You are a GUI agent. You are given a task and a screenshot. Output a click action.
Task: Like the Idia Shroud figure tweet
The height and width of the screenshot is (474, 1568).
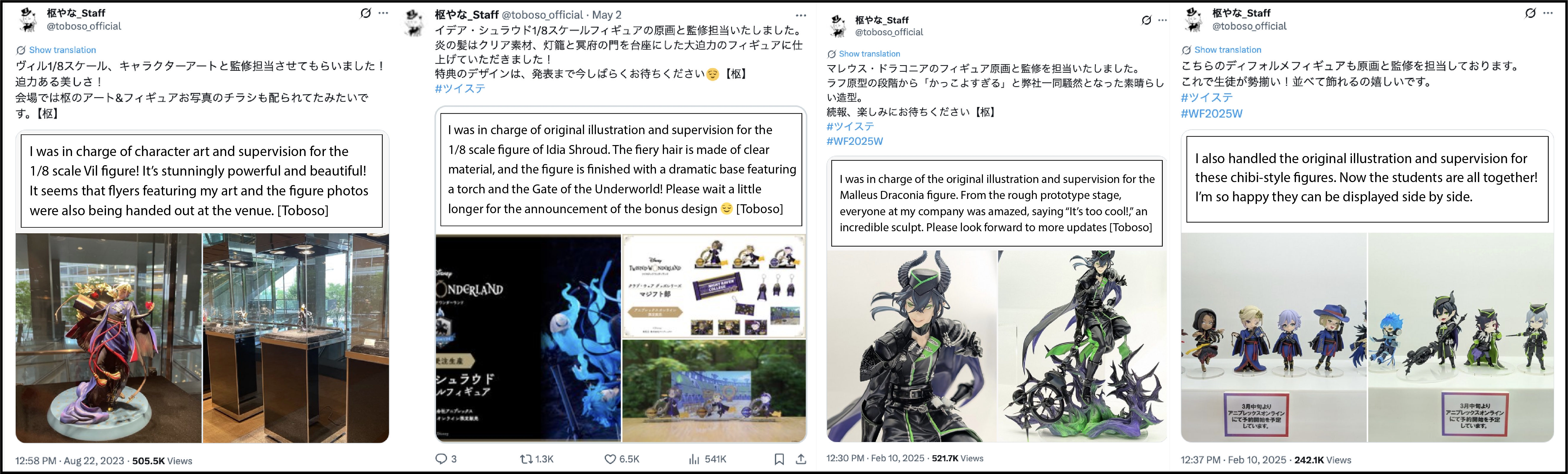610,459
